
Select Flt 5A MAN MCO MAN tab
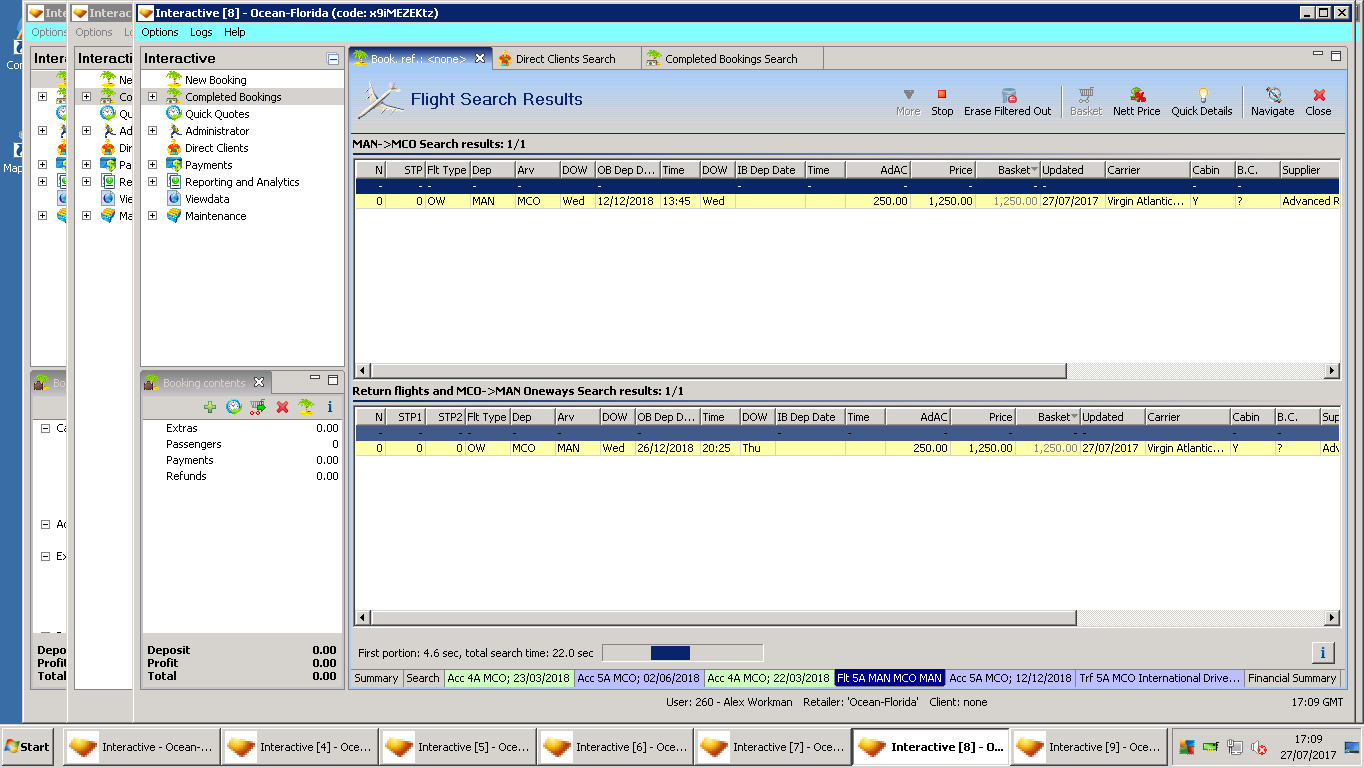tap(890, 678)
